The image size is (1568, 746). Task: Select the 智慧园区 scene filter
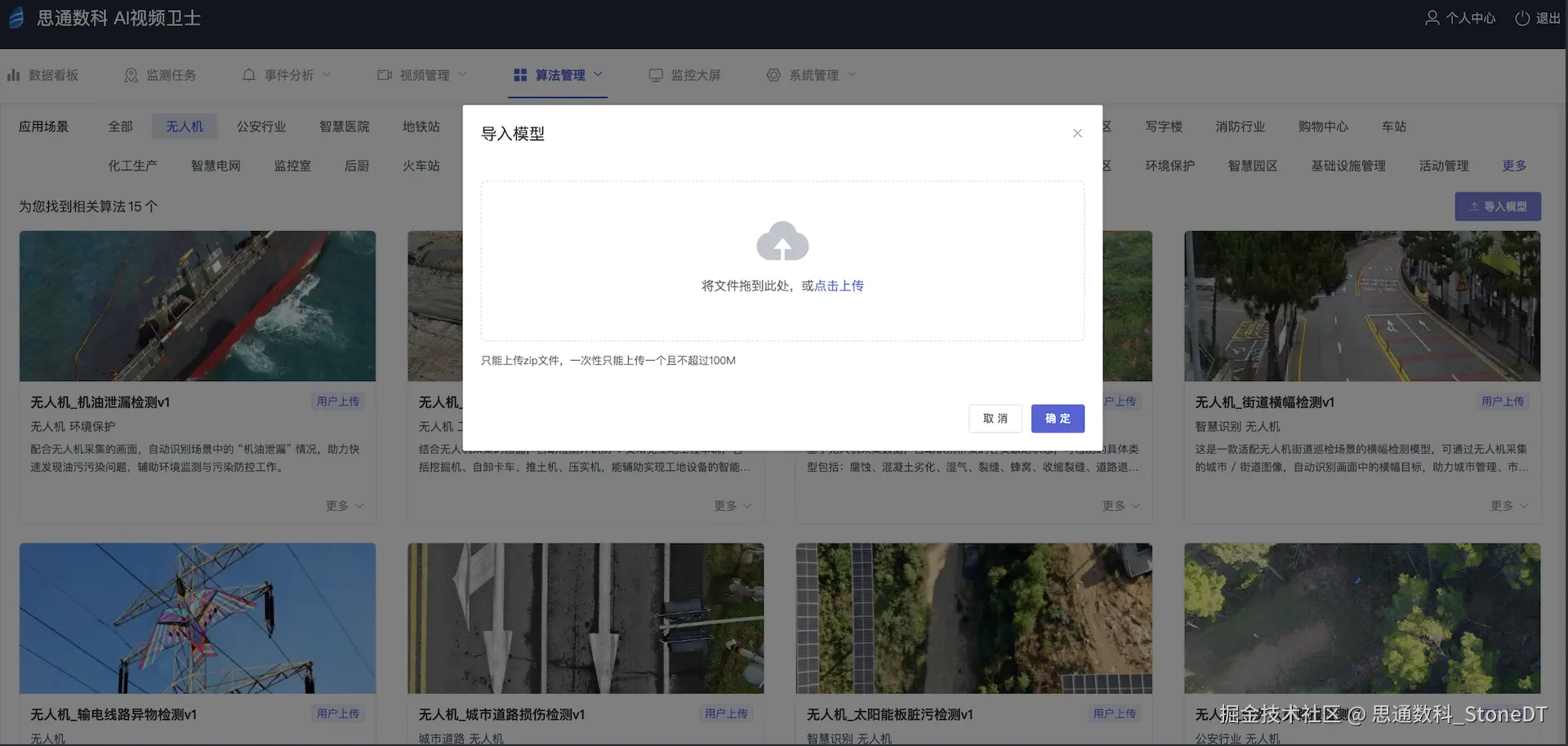1254,166
